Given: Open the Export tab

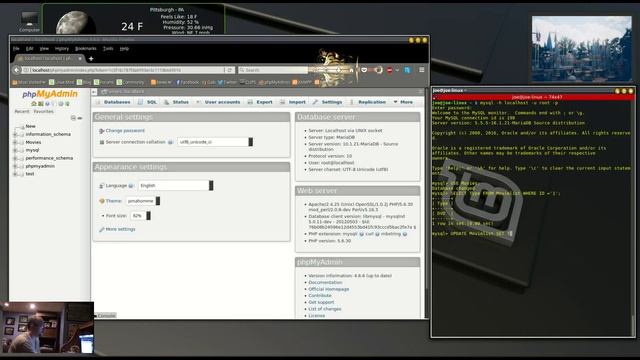Looking at the screenshot, I should tap(260, 102).
